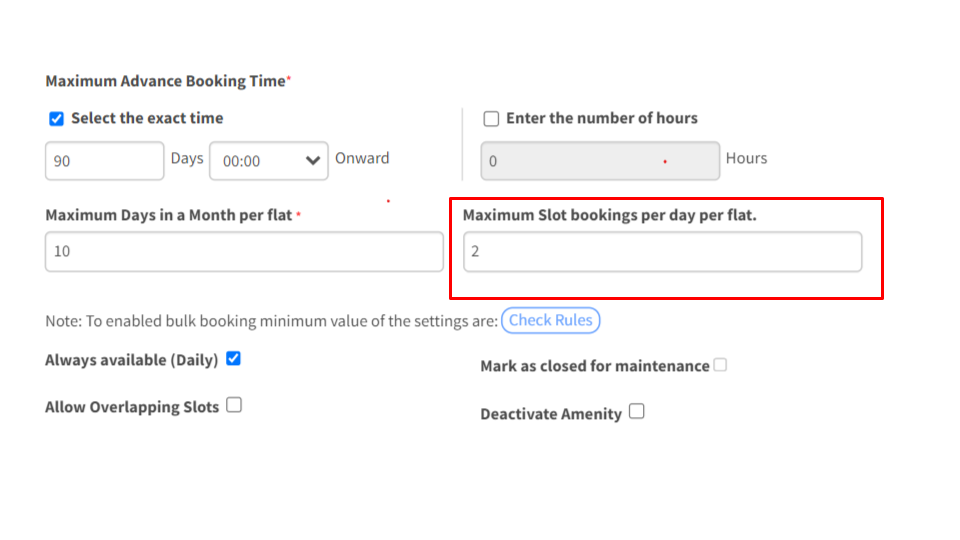Open the 00:00 time dropdown
Image resolution: width=960 pixels, height=540 pixels.
269,161
